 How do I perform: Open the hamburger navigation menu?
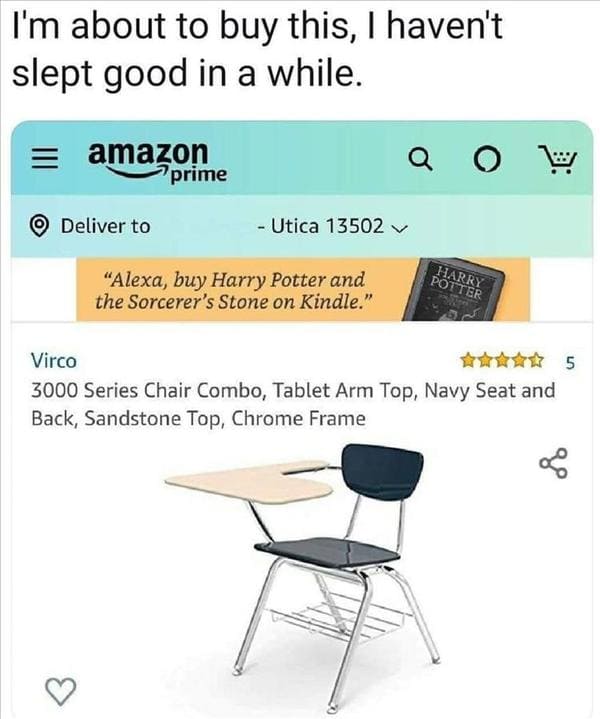click(45, 160)
